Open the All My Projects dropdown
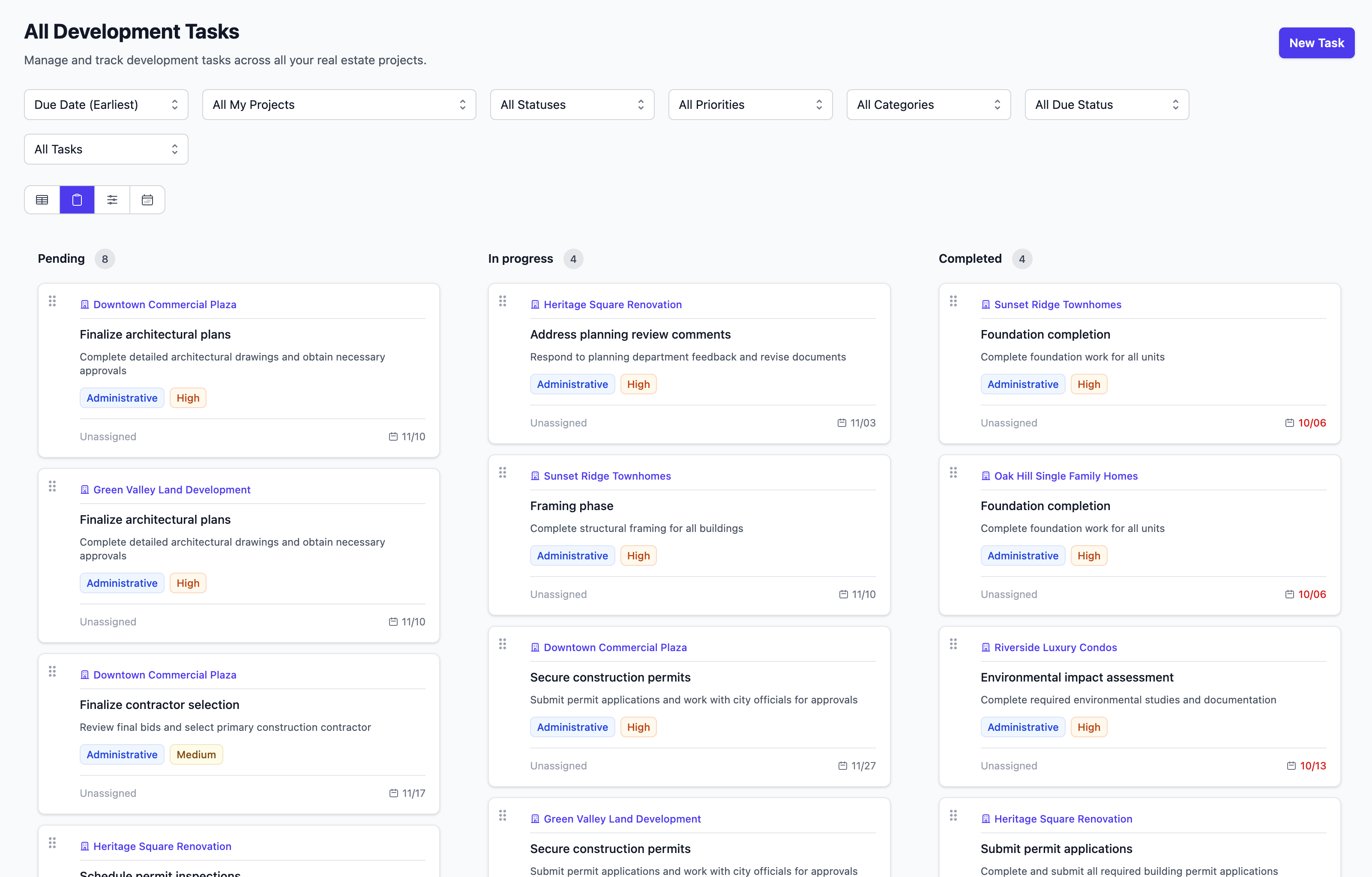Screen dimensions: 1372x877 (x=339, y=104)
